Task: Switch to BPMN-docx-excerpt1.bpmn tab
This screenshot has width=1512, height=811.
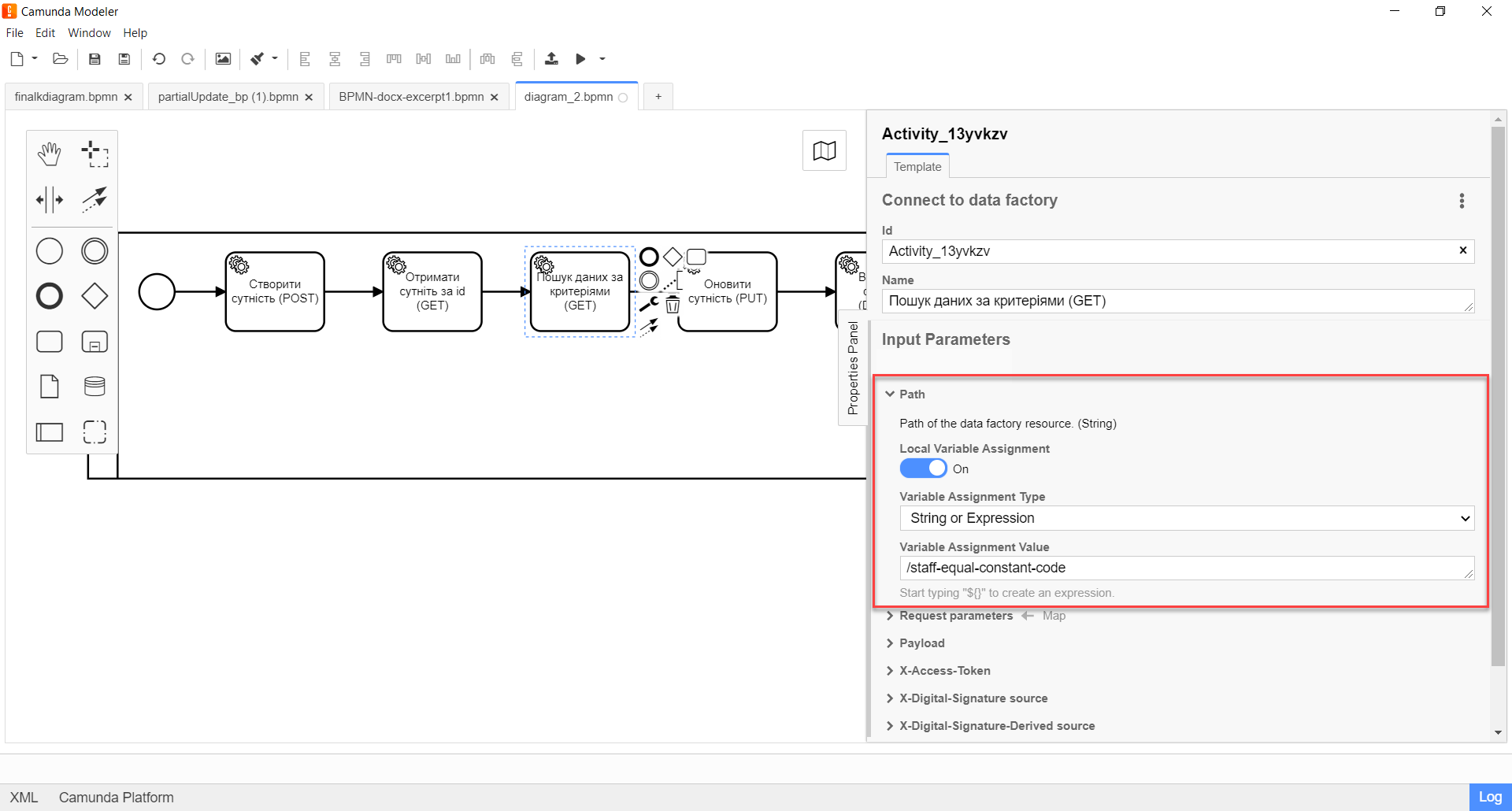Action: (411, 97)
